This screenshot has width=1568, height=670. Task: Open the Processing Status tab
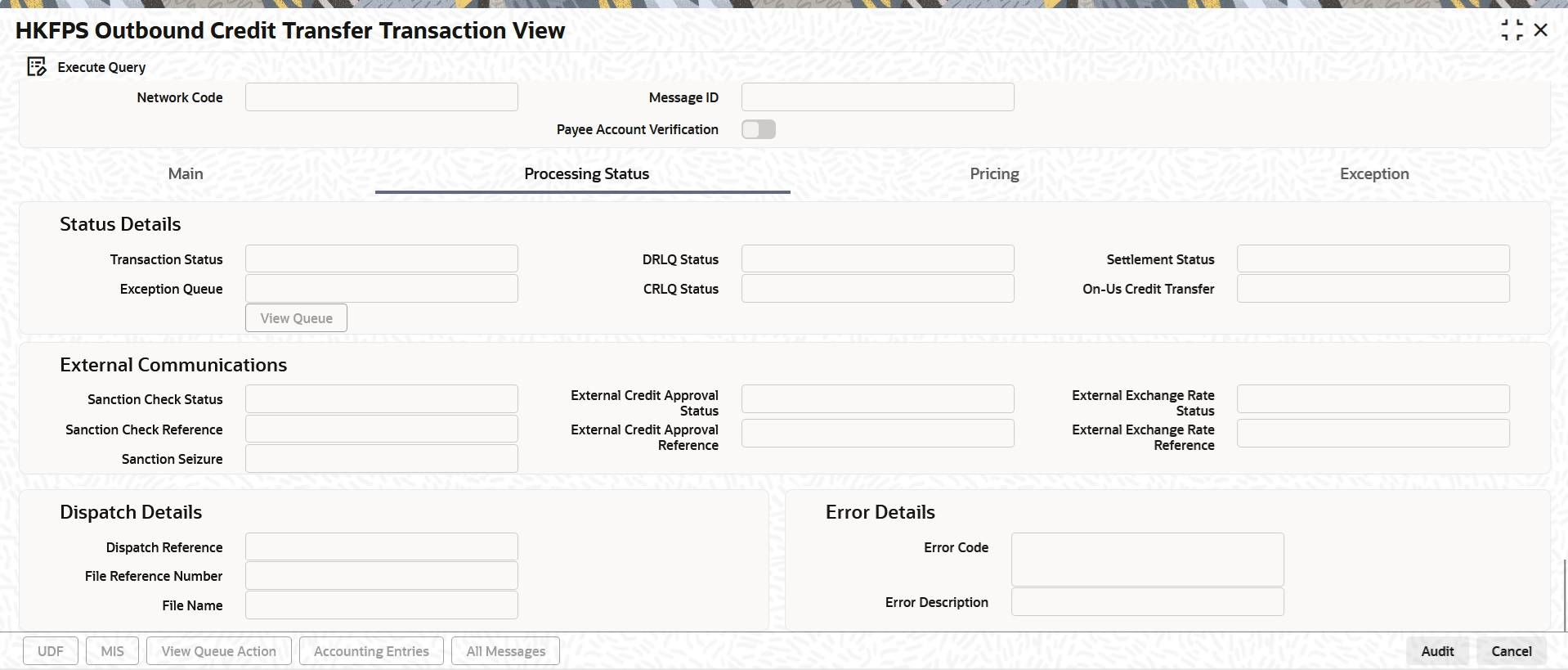(x=586, y=173)
